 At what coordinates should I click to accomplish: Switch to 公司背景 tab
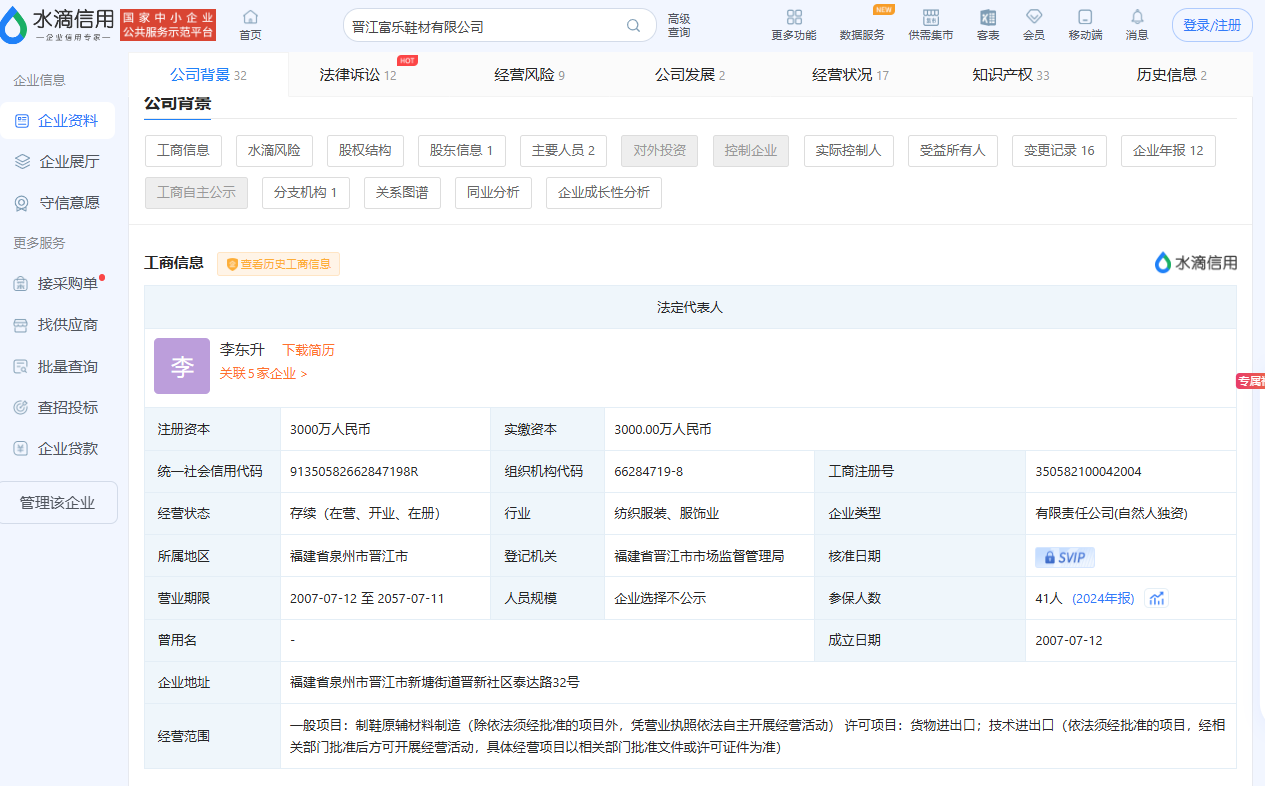coord(208,75)
